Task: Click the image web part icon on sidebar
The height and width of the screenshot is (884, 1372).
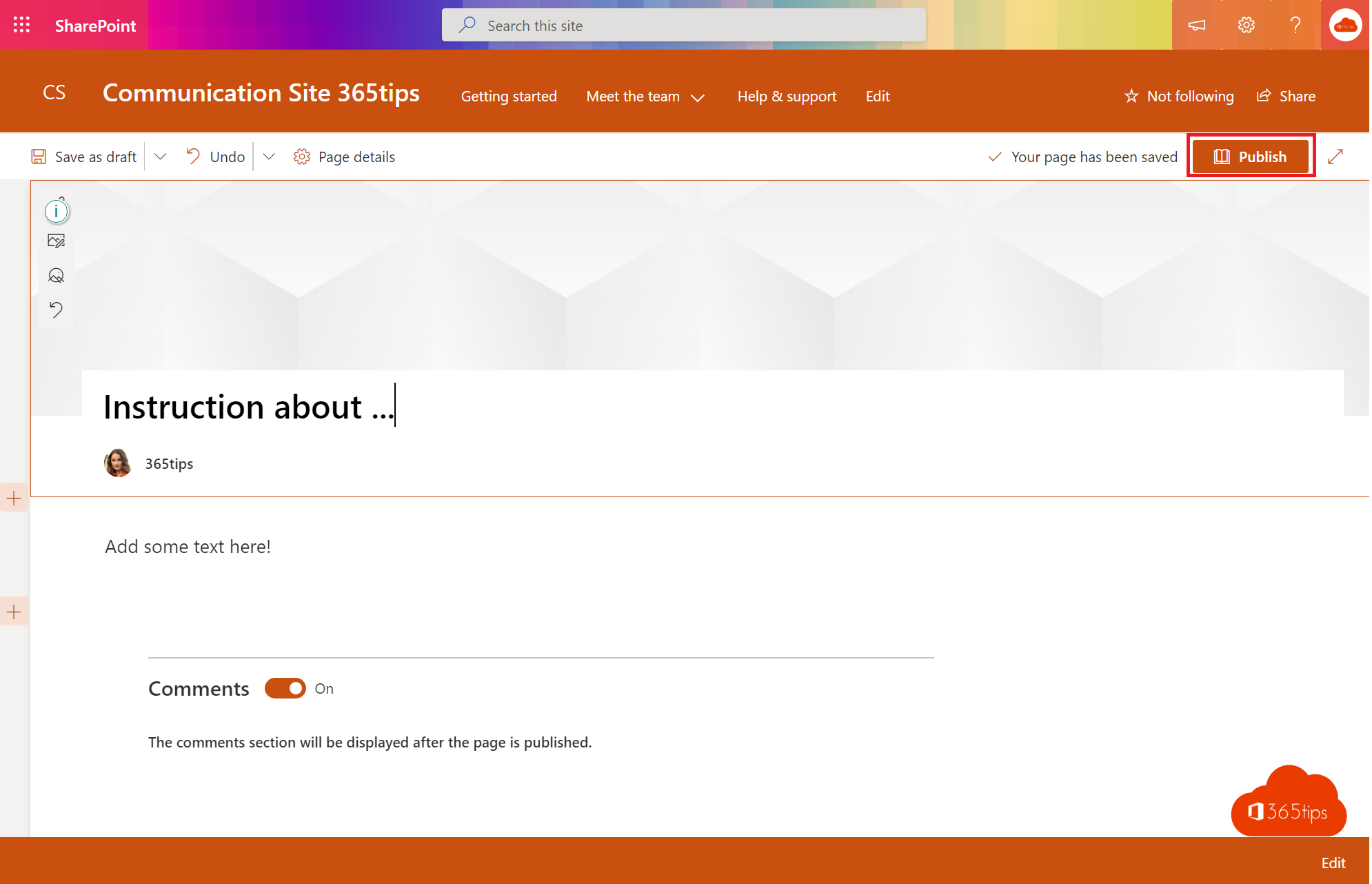Action: click(x=56, y=240)
